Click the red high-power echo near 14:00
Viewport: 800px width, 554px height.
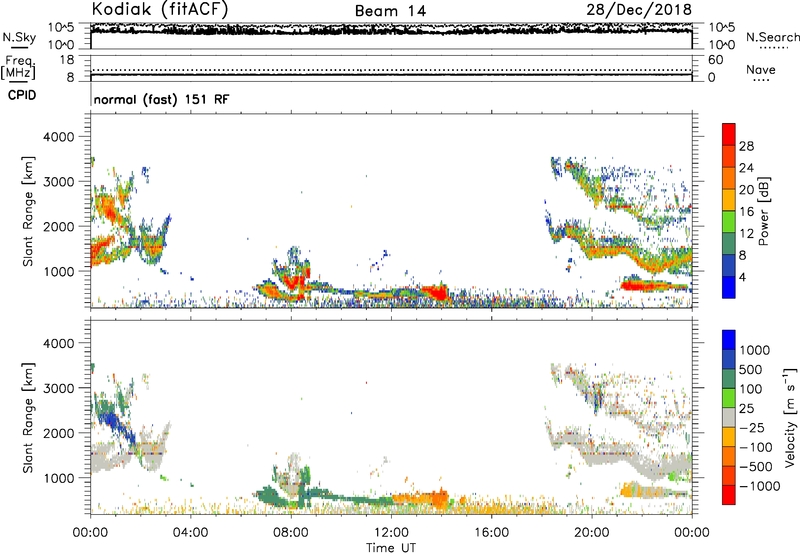[438, 293]
